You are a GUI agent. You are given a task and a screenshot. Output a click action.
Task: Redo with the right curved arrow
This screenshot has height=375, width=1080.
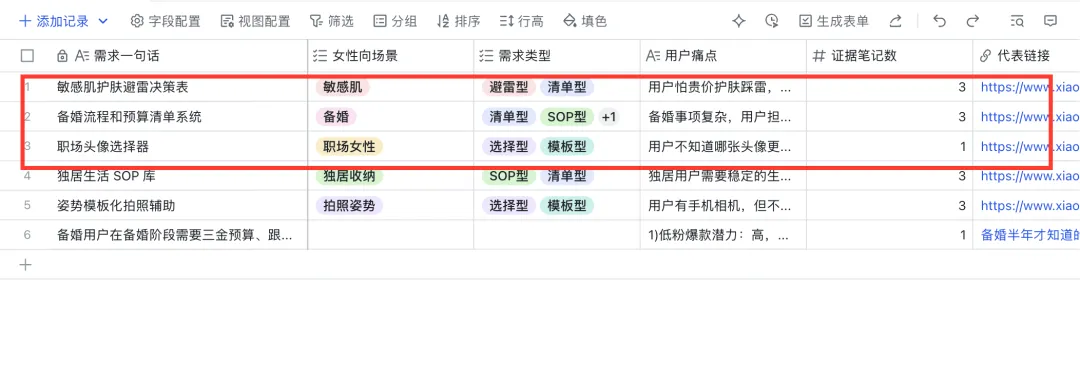point(973,21)
